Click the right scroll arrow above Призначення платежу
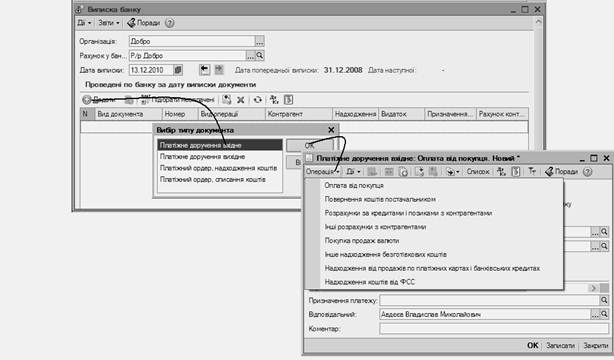Image resolution: width=614 pixels, height=360 pixels. [x=593, y=288]
